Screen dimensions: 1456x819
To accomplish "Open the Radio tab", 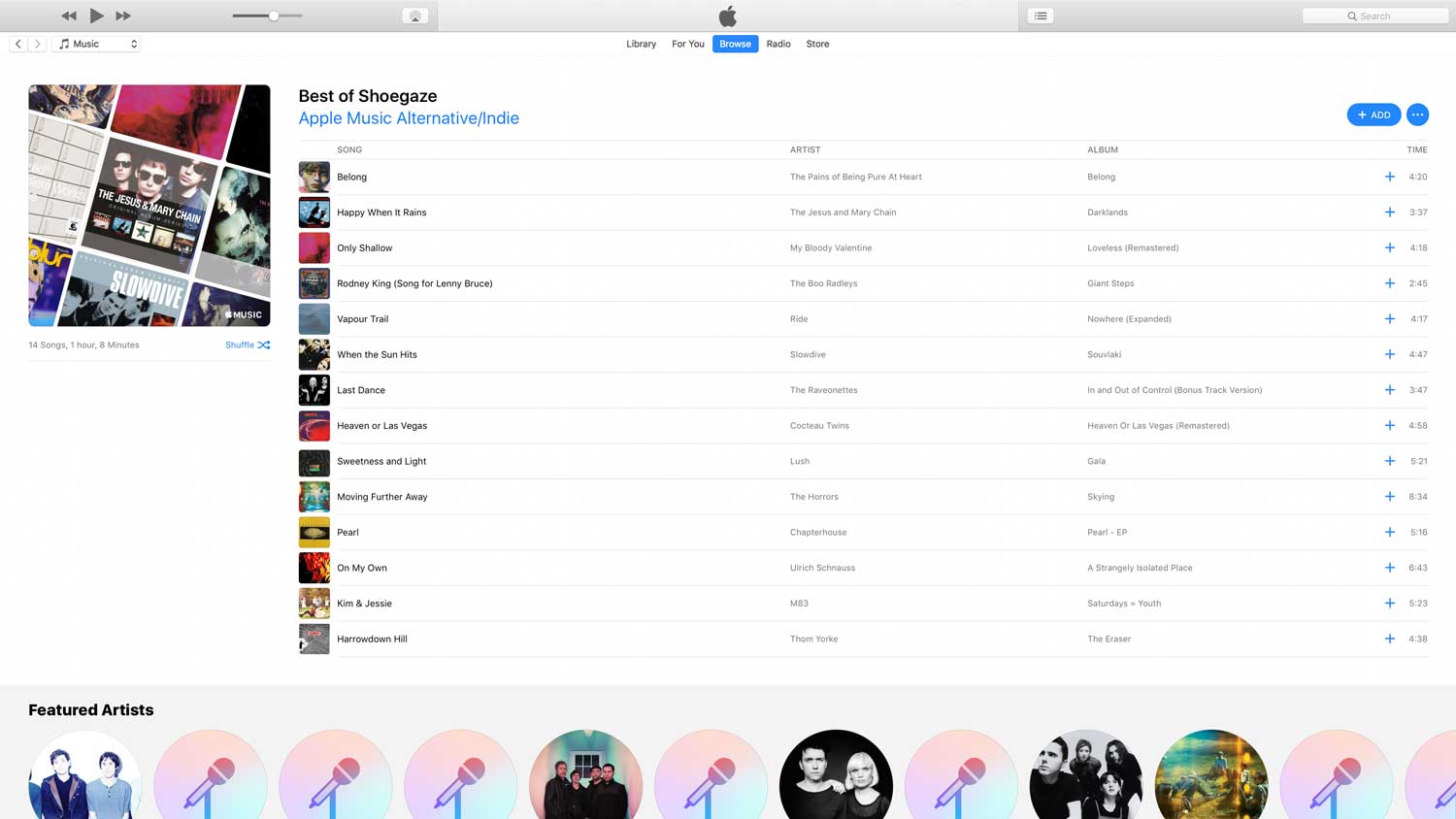I will coord(778,44).
